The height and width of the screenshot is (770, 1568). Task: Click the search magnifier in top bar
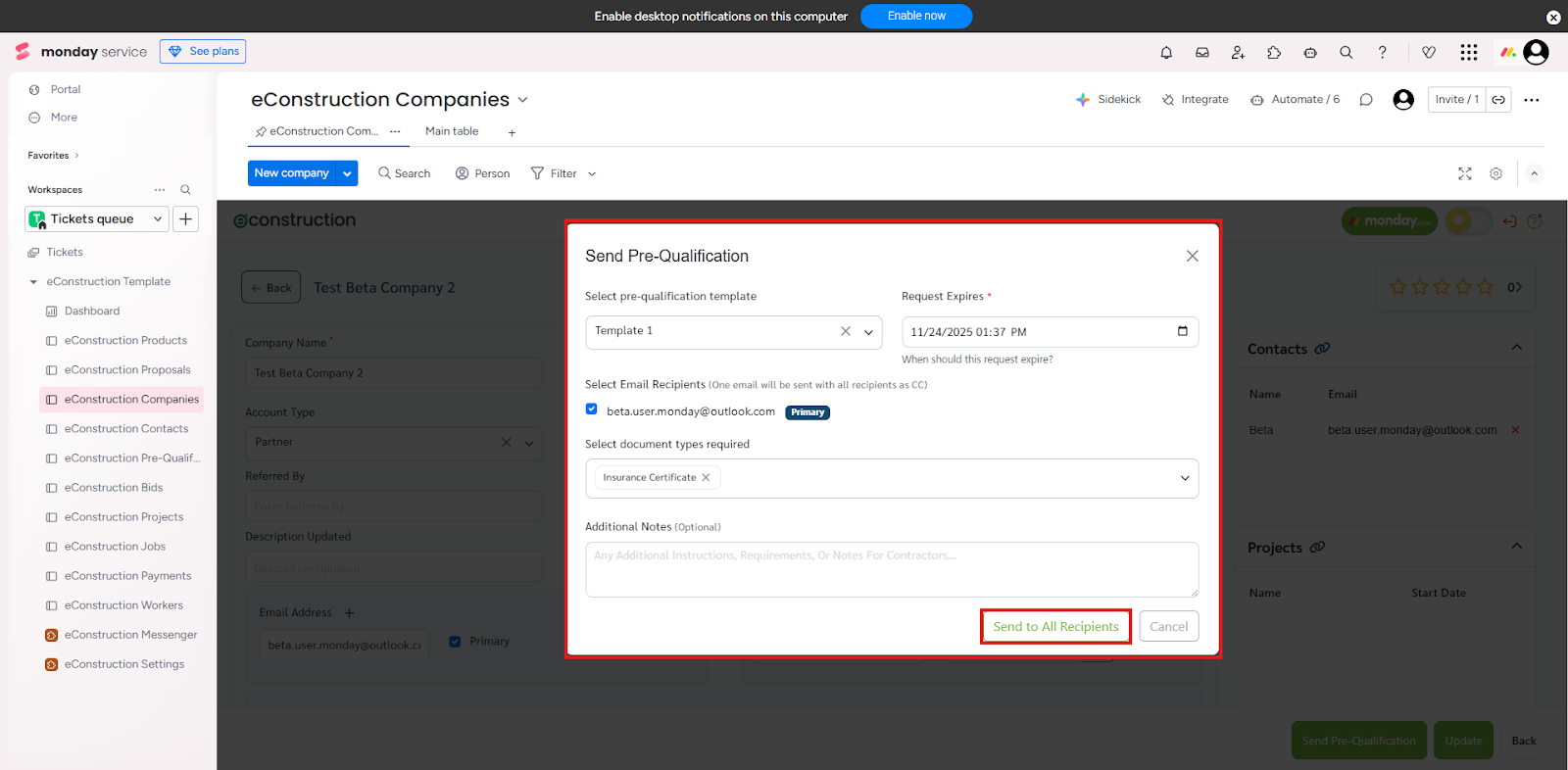[1347, 53]
